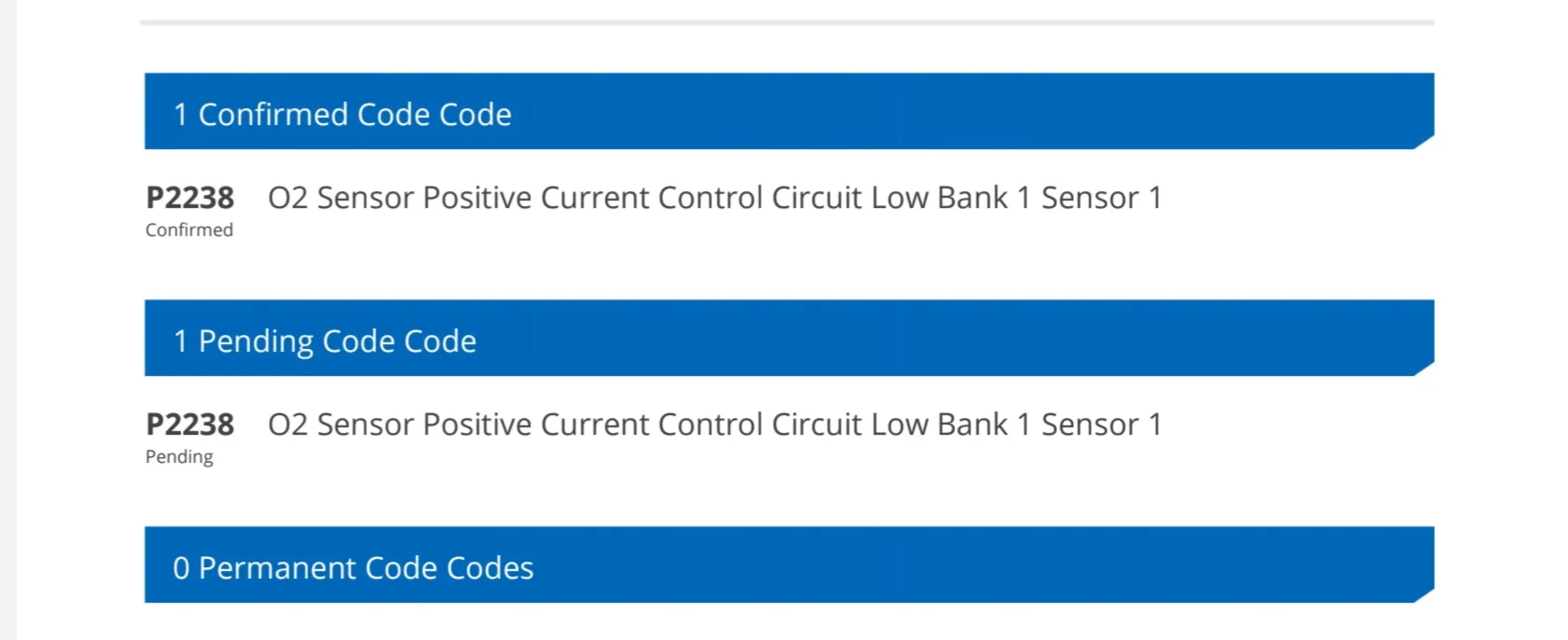Select the P2238 code under Confirmed section
1568x640 pixels.
tap(190, 198)
